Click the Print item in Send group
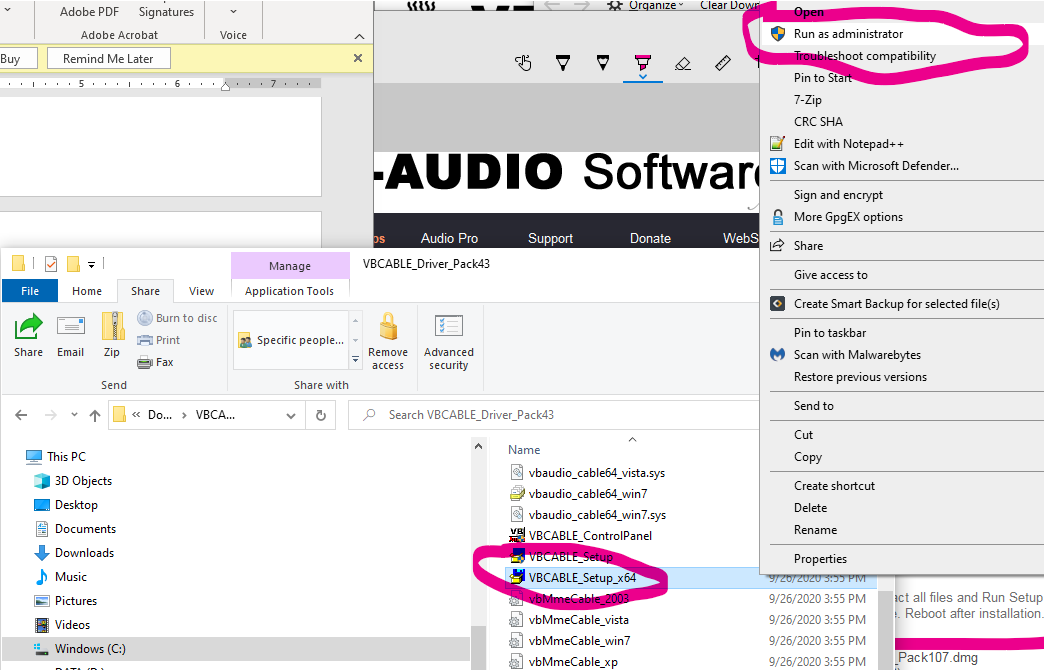The width and height of the screenshot is (1044, 670). (x=158, y=340)
